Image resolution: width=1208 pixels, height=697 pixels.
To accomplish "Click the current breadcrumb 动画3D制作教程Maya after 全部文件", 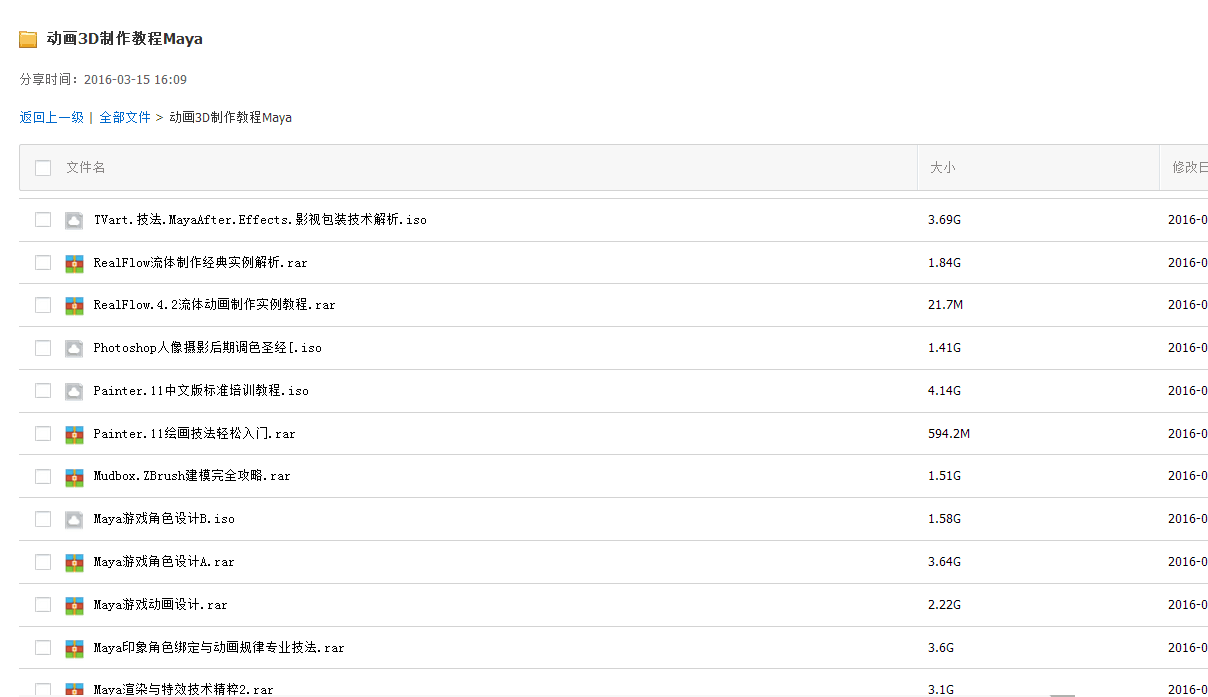I will pos(230,117).
